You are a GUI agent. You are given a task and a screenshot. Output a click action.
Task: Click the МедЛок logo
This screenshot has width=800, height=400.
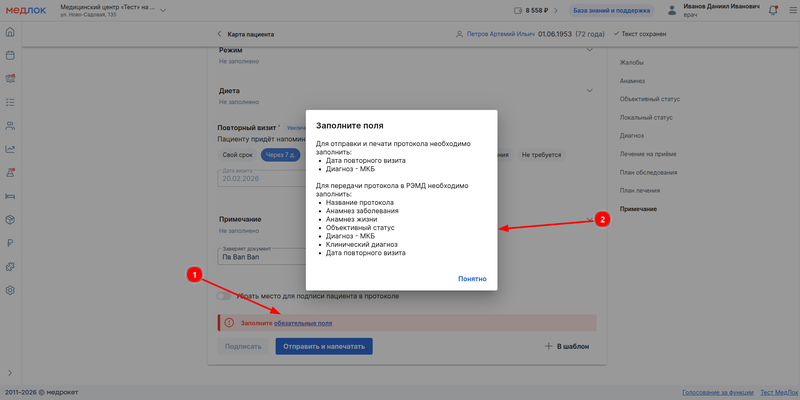26,10
